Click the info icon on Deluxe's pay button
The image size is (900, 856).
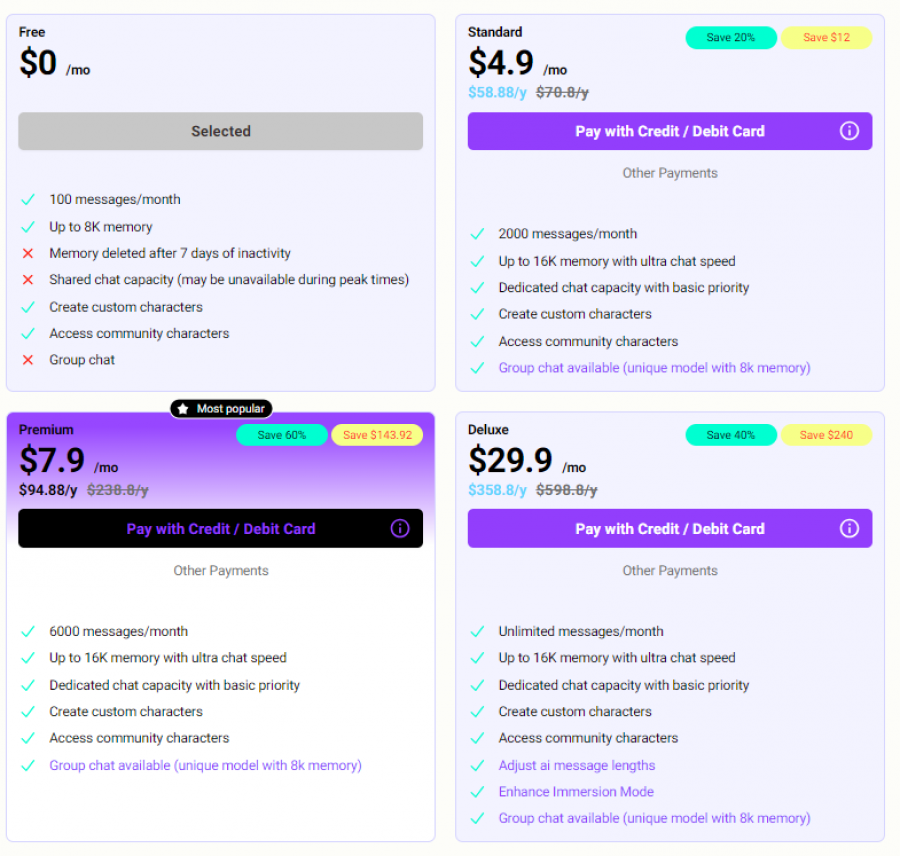click(x=849, y=528)
